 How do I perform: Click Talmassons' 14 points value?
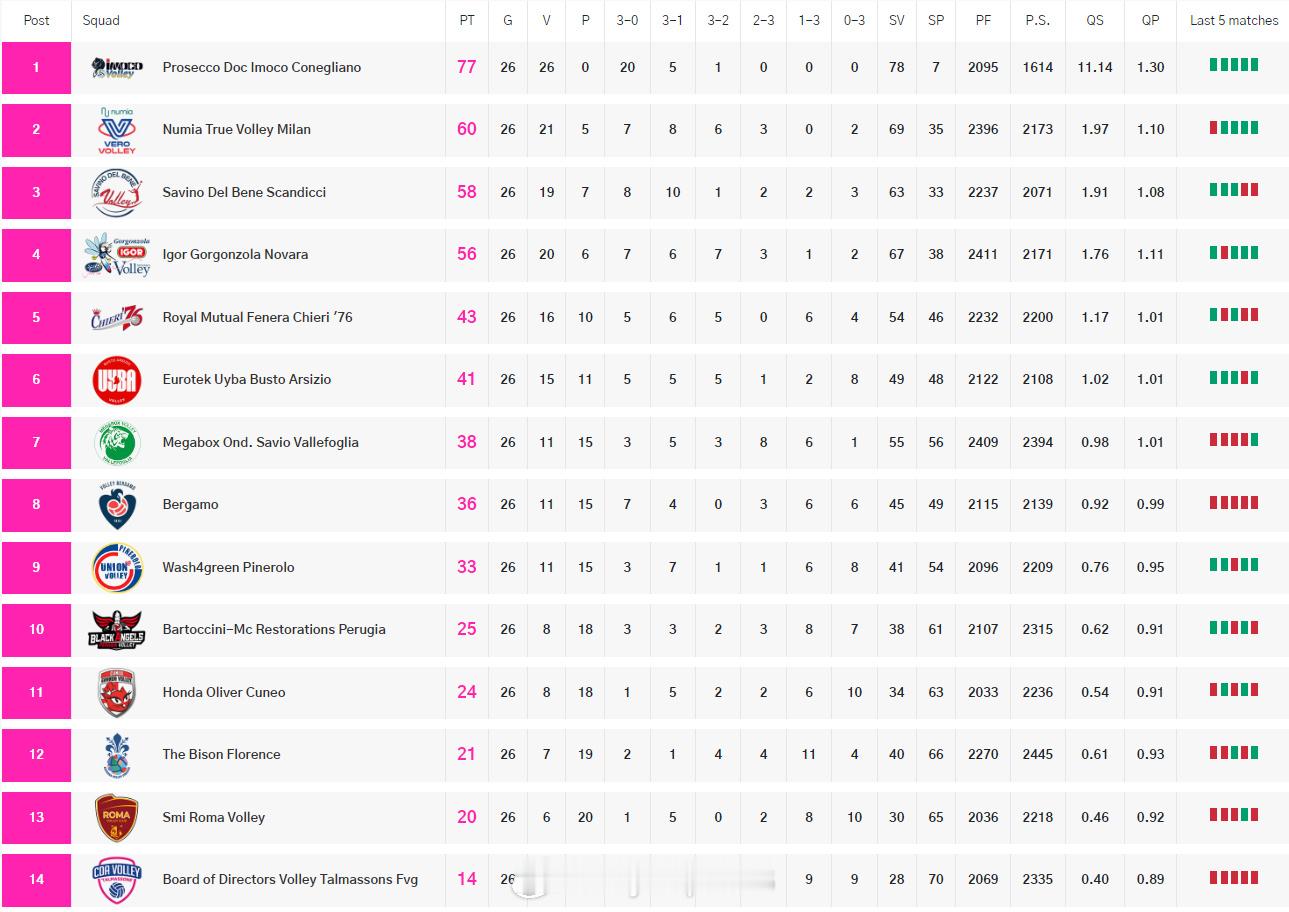[467, 879]
